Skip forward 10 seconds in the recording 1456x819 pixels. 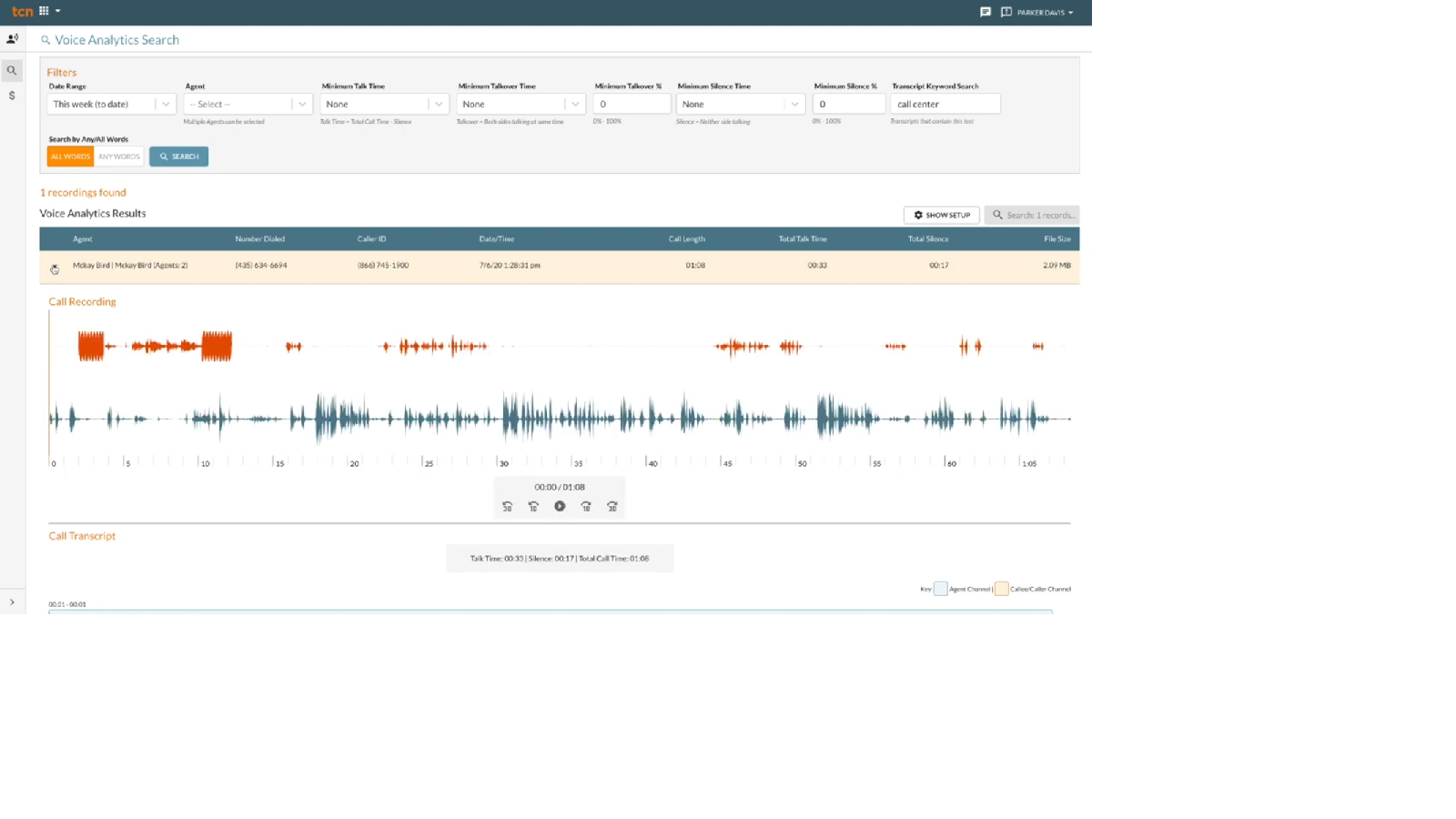click(586, 507)
